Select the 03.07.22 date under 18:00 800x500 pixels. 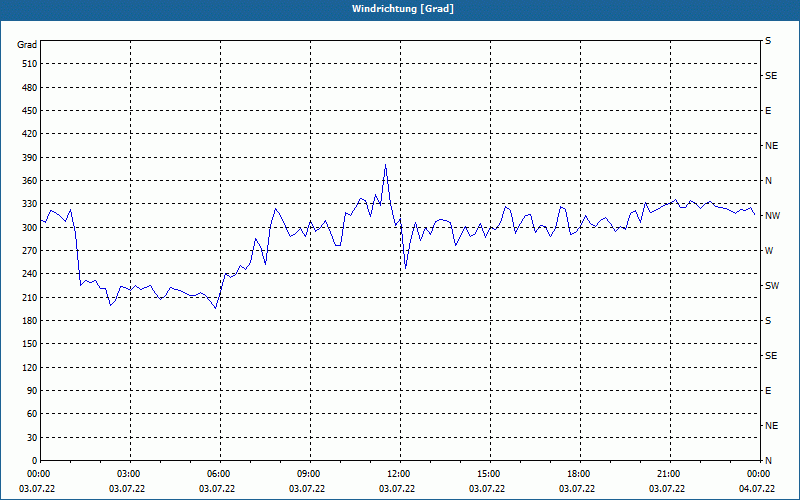(577, 489)
